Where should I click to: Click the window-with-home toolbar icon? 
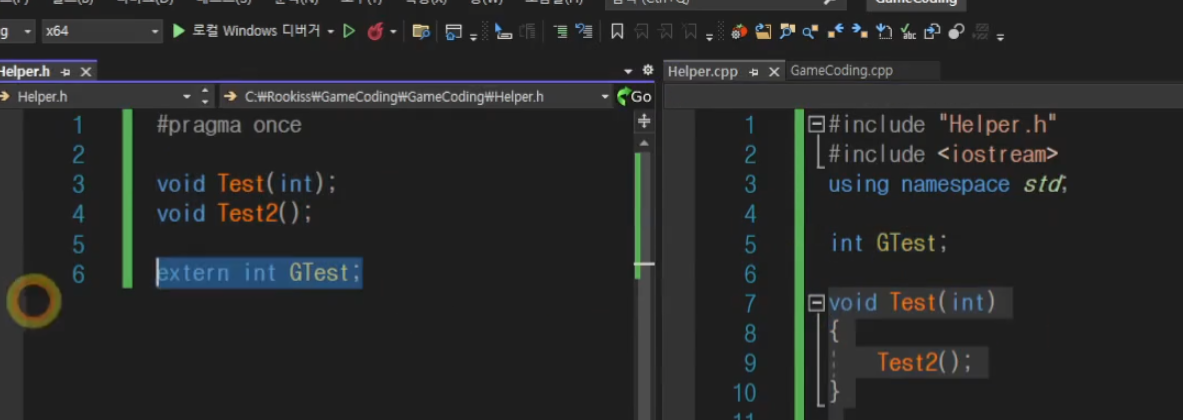coord(453,32)
